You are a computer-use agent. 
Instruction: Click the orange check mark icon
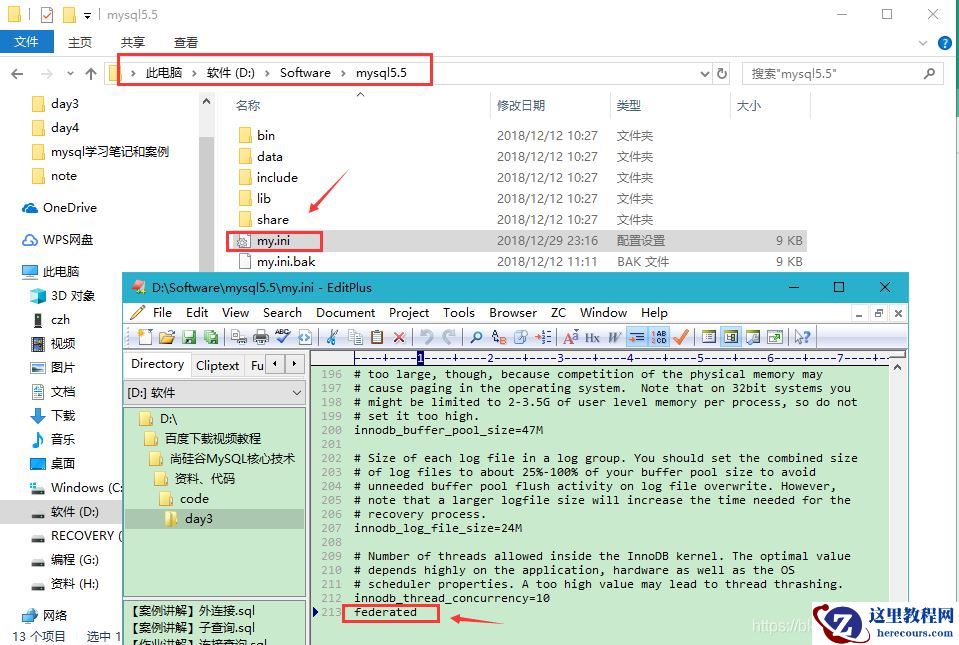[679, 337]
